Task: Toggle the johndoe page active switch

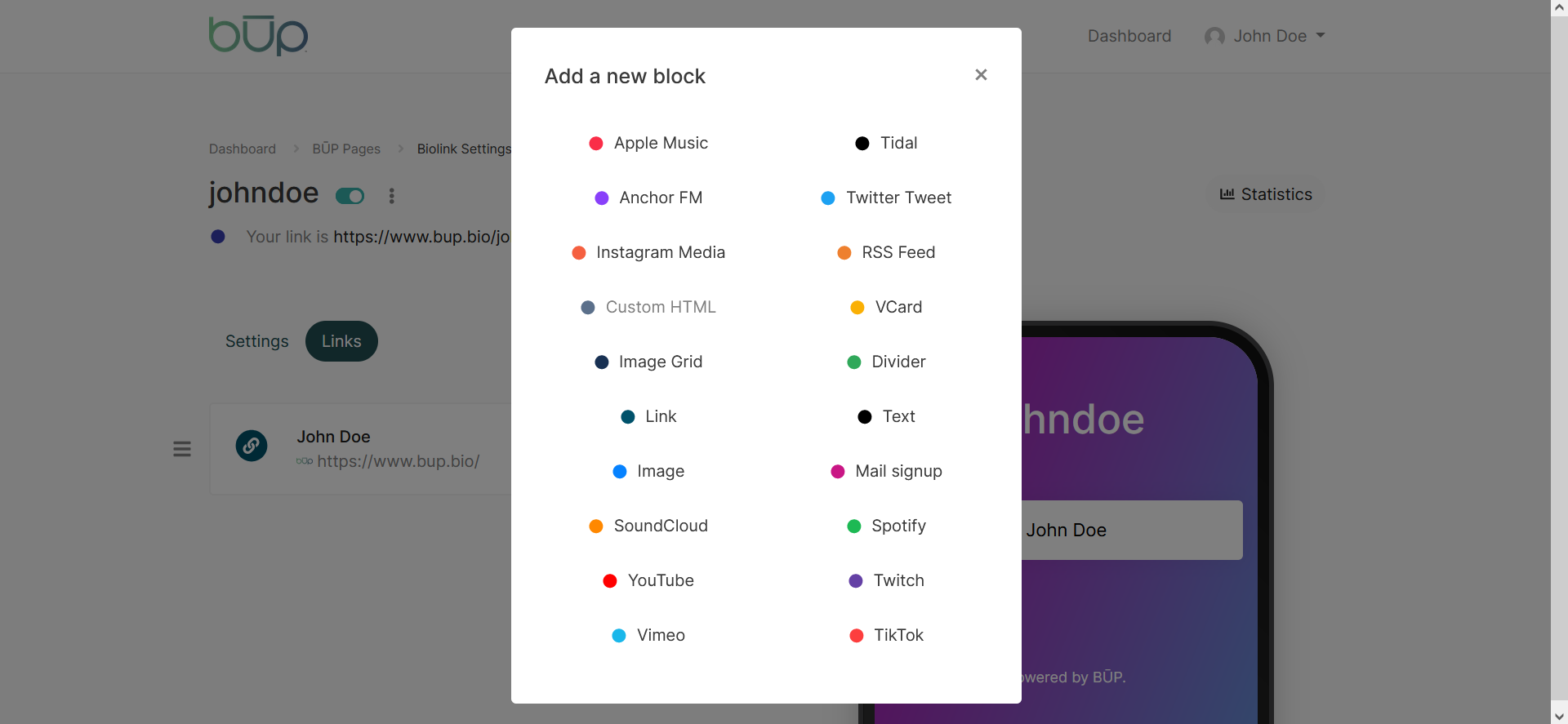Action: (x=350, y=196)
